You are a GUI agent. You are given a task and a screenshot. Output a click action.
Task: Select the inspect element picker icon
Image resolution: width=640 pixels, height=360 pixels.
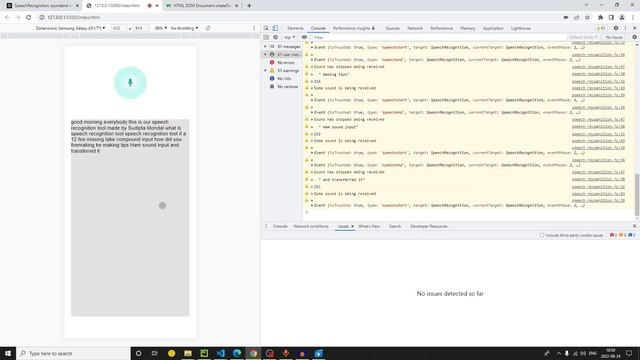(266, 28)
